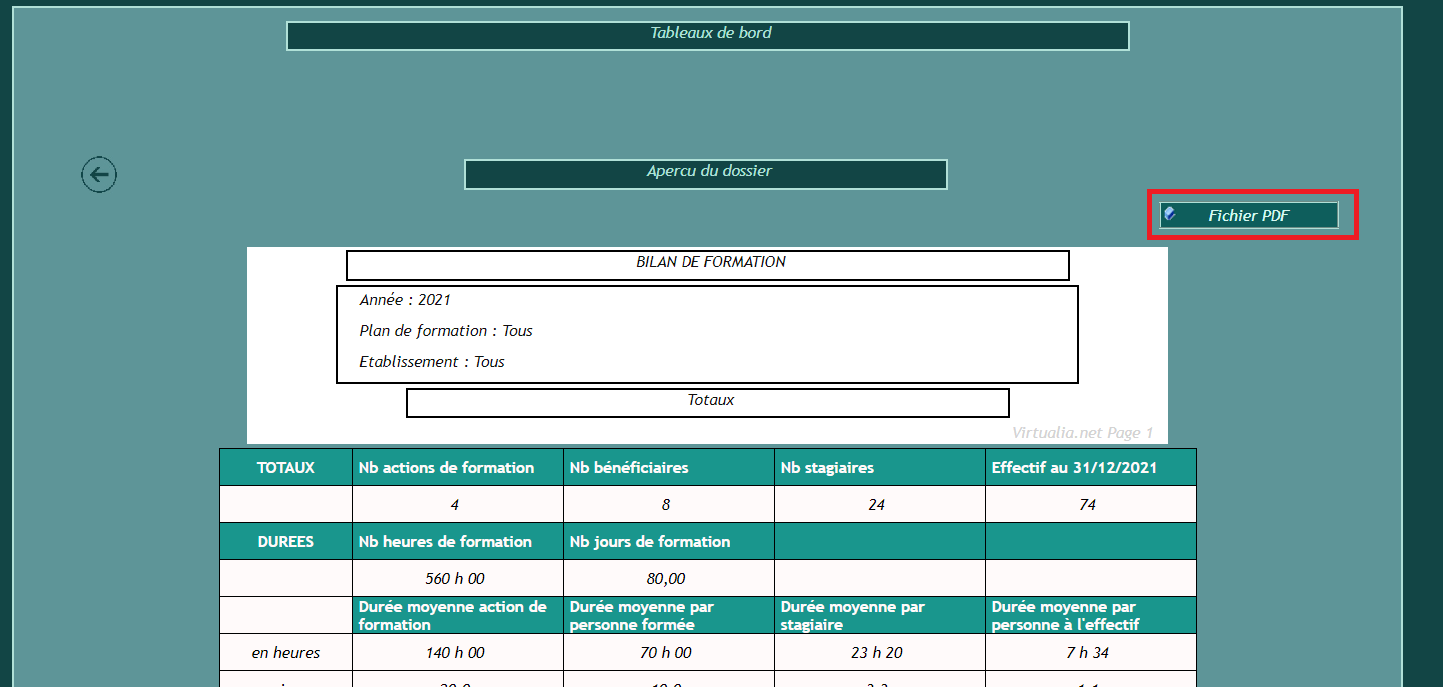Select the DUREES row header cell
Image resolution: width=1443 pixels, height=687 pixels.
click(x=286, y=542)
